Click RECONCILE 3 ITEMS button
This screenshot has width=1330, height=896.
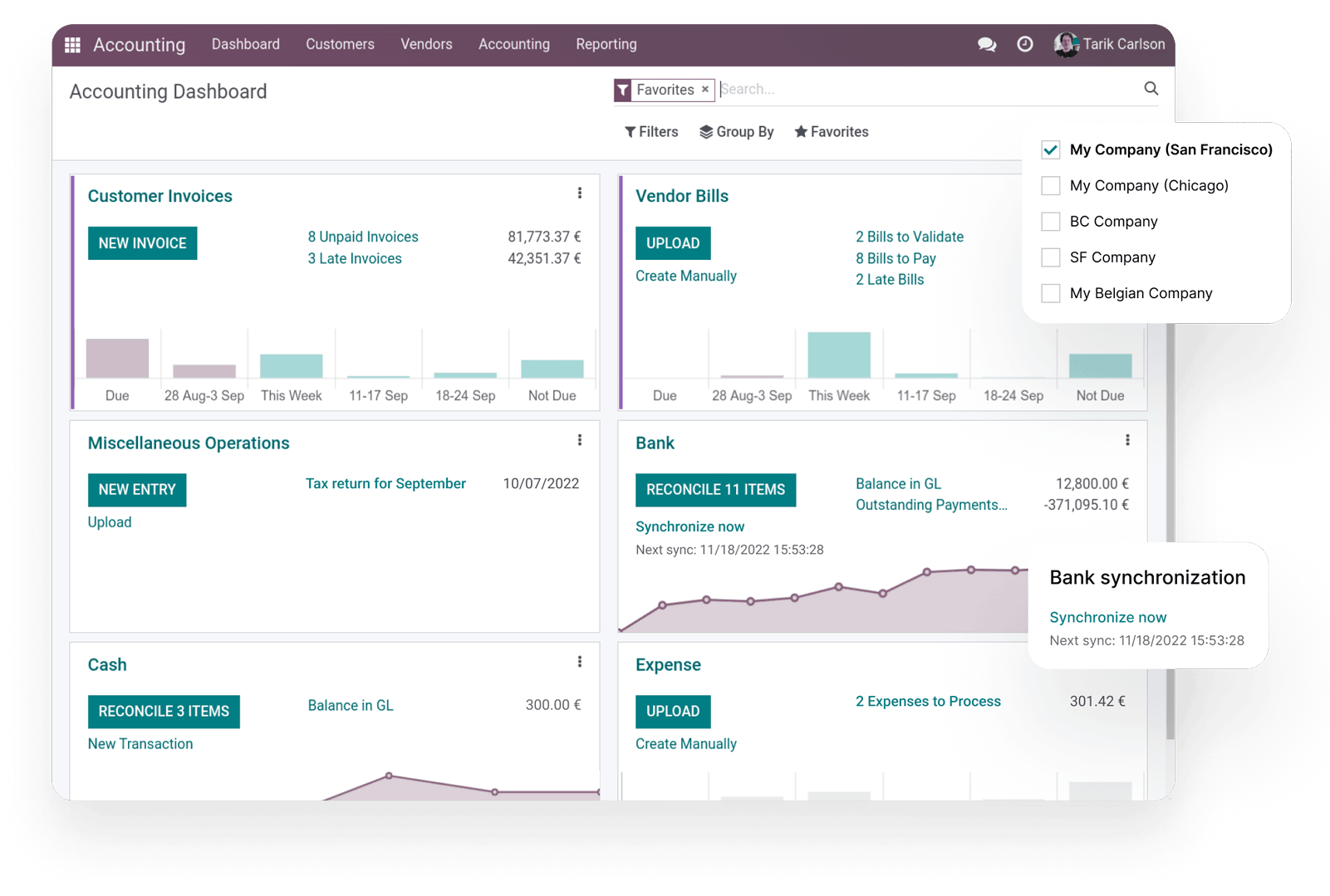[x=164, y=712]
